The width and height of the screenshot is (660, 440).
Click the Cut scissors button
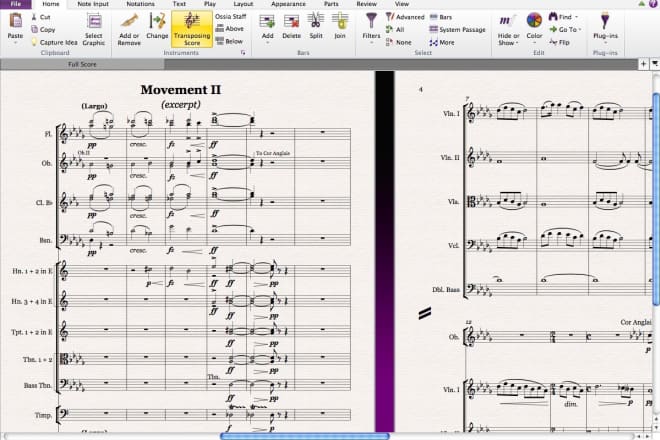pyautogui.click(x=40, y=17)
